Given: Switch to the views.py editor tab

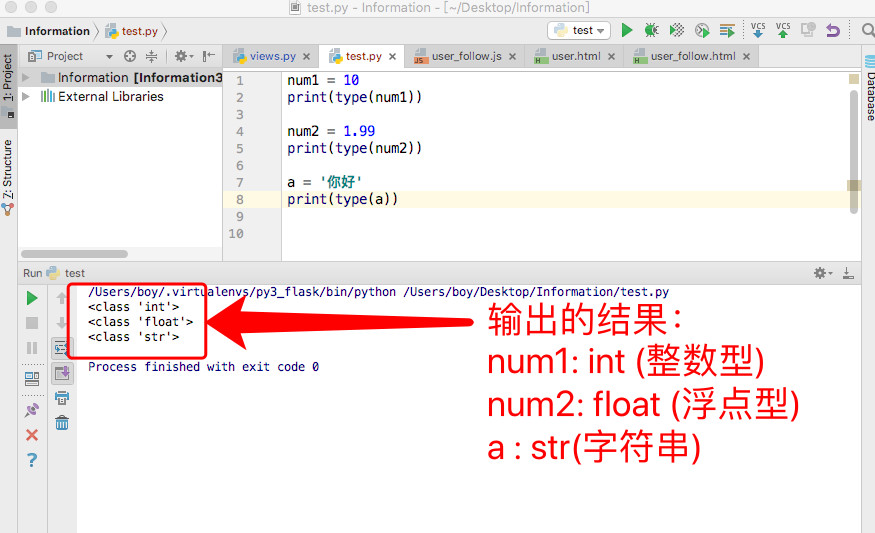Looking at the screenshot, I should tap(265, 57).
